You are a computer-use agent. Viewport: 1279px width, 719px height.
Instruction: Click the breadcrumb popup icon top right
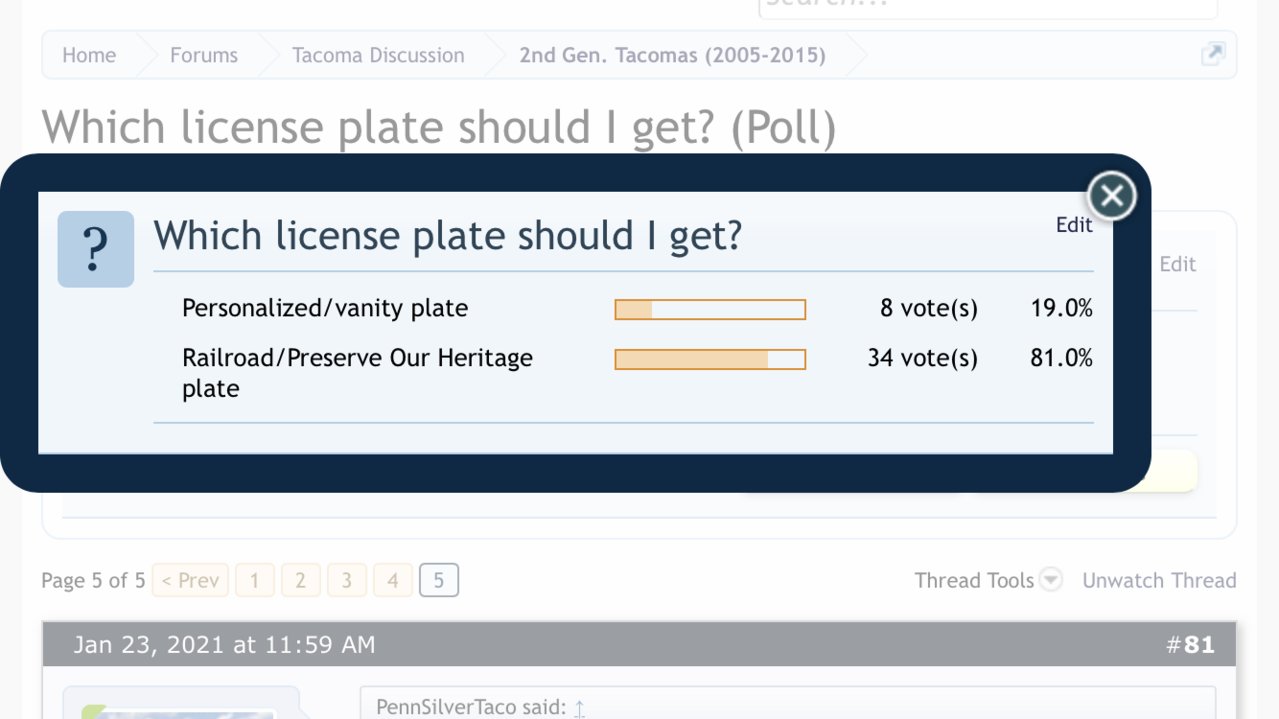[1212, 54]
